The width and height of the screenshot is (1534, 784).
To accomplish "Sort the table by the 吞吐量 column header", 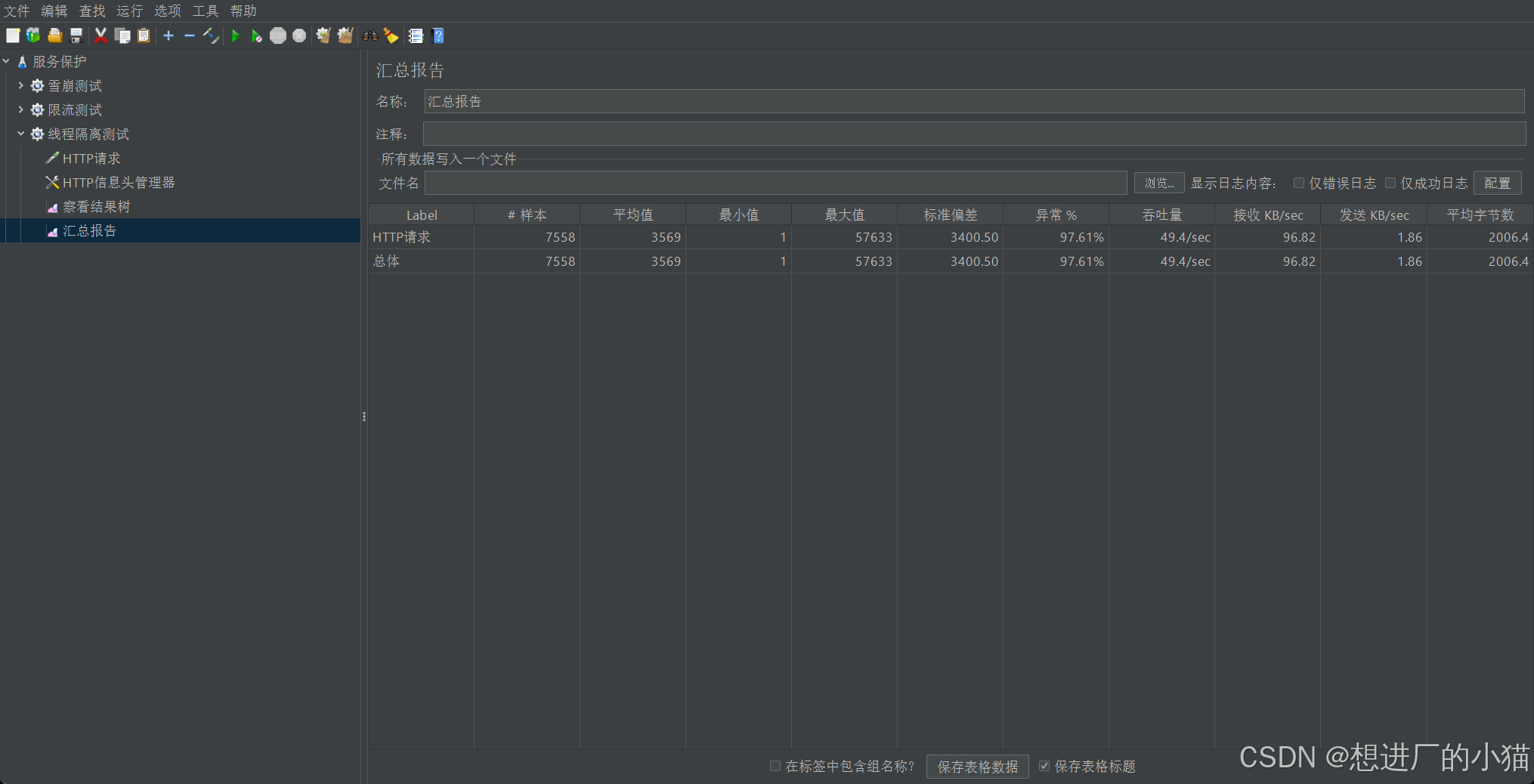I will tap(1162, 215).
